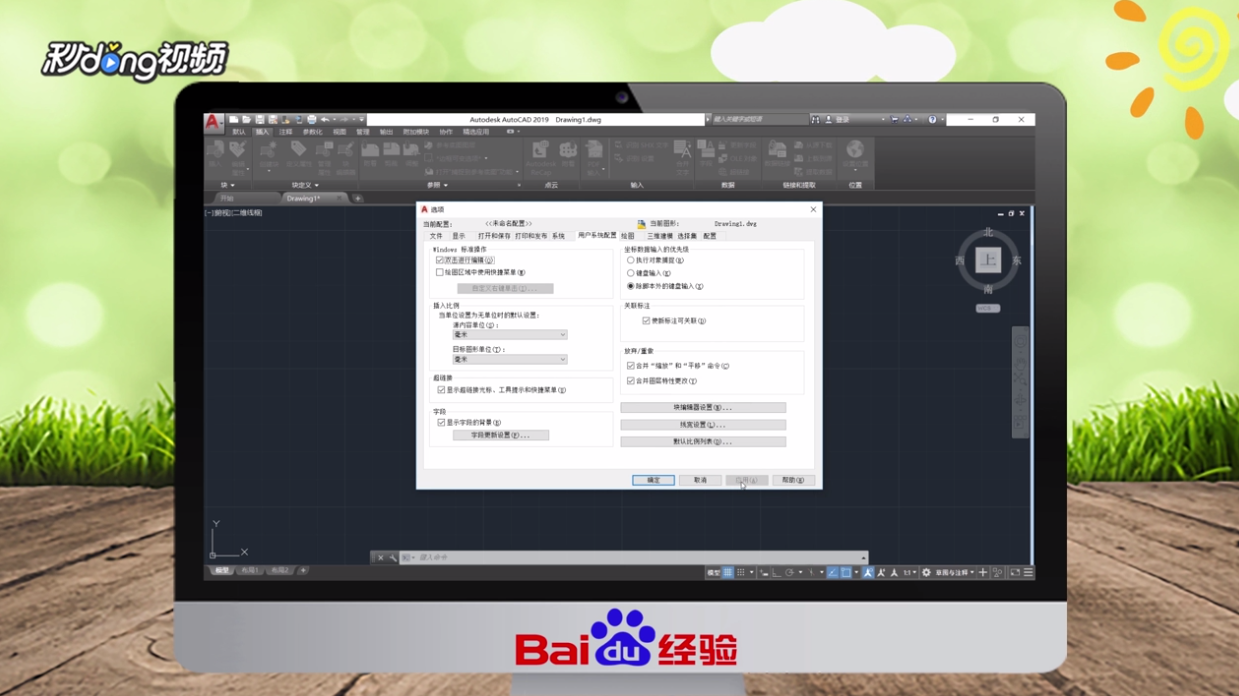Switch to 三维建模 tab
This screenshot has width=1239, height=696.
pyautogui.click(x=660, y=236)
